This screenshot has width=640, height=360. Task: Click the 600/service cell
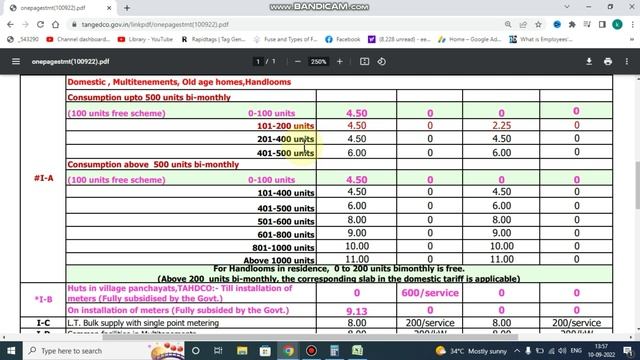pos(430,293)
